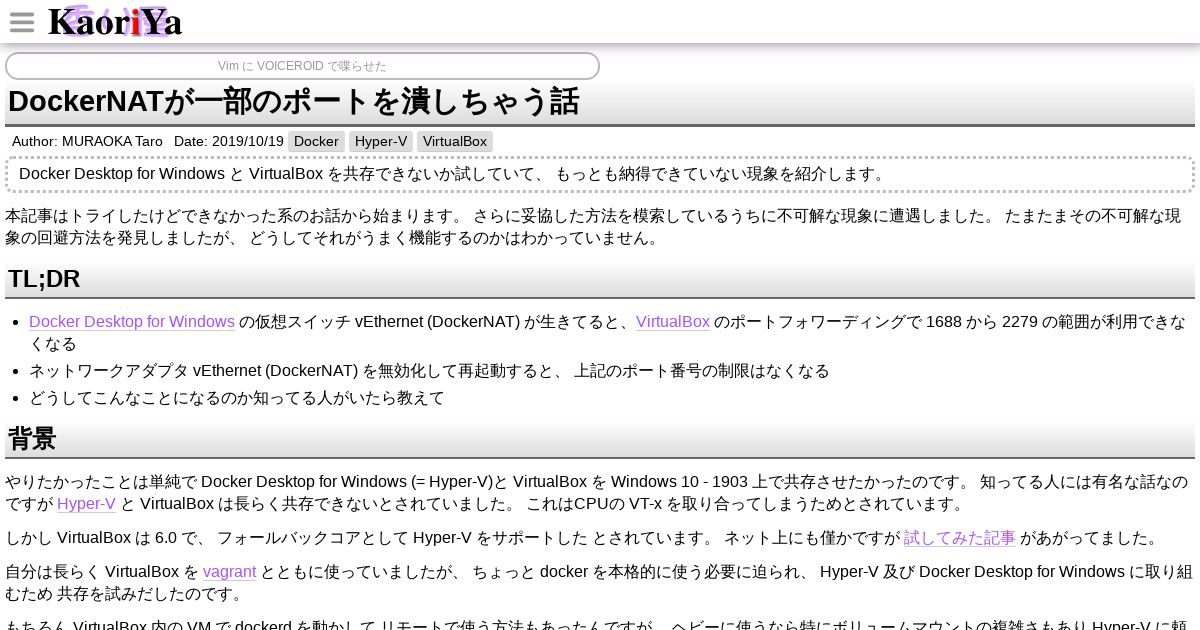Click the 'TL;DR' section heading
Image resolution: width=1200 pixels, height=630 pixels.
tap(44, 279)
